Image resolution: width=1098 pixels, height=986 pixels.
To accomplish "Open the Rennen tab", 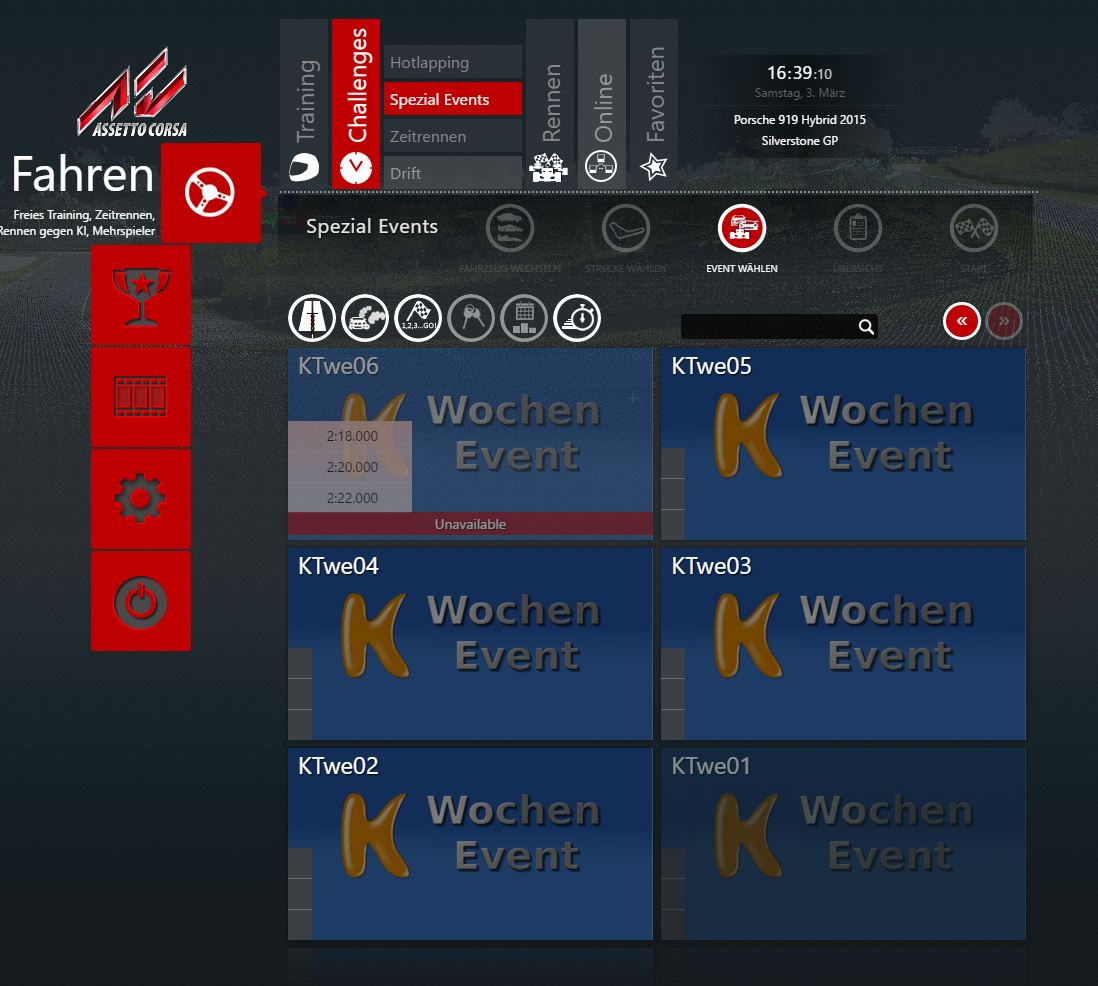I will (550, 102).
